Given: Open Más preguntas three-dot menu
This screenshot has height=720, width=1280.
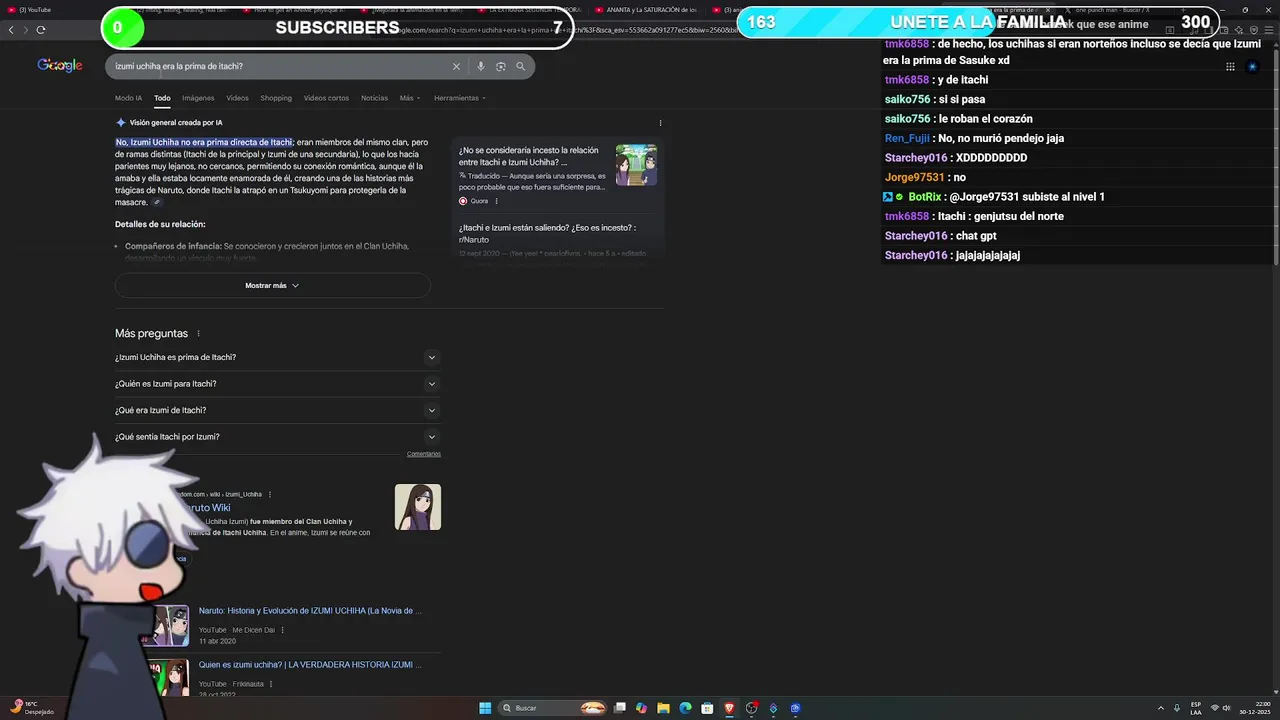Looking at the screenshot, I should coord(198,333).
